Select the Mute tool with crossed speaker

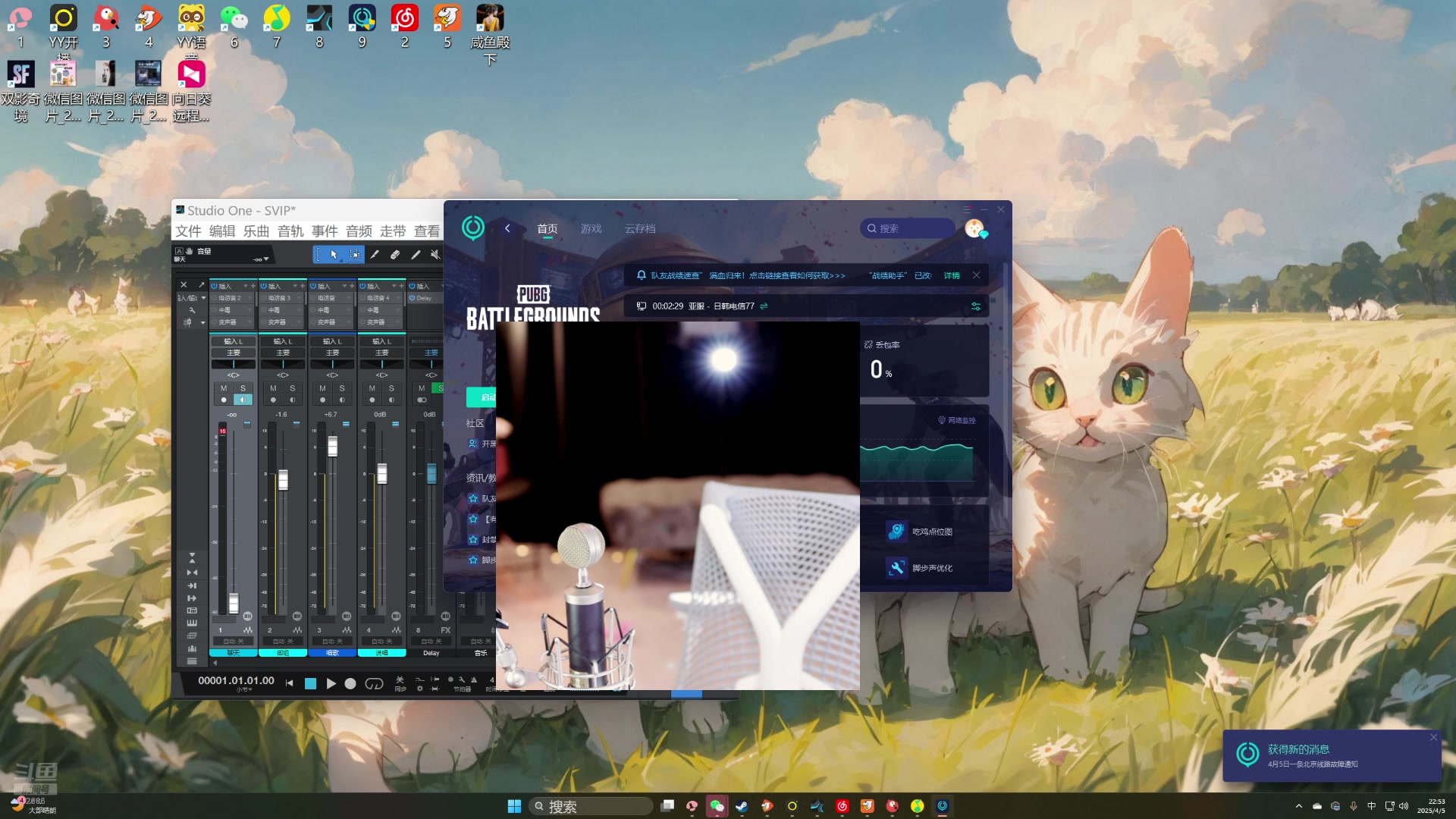435,255
